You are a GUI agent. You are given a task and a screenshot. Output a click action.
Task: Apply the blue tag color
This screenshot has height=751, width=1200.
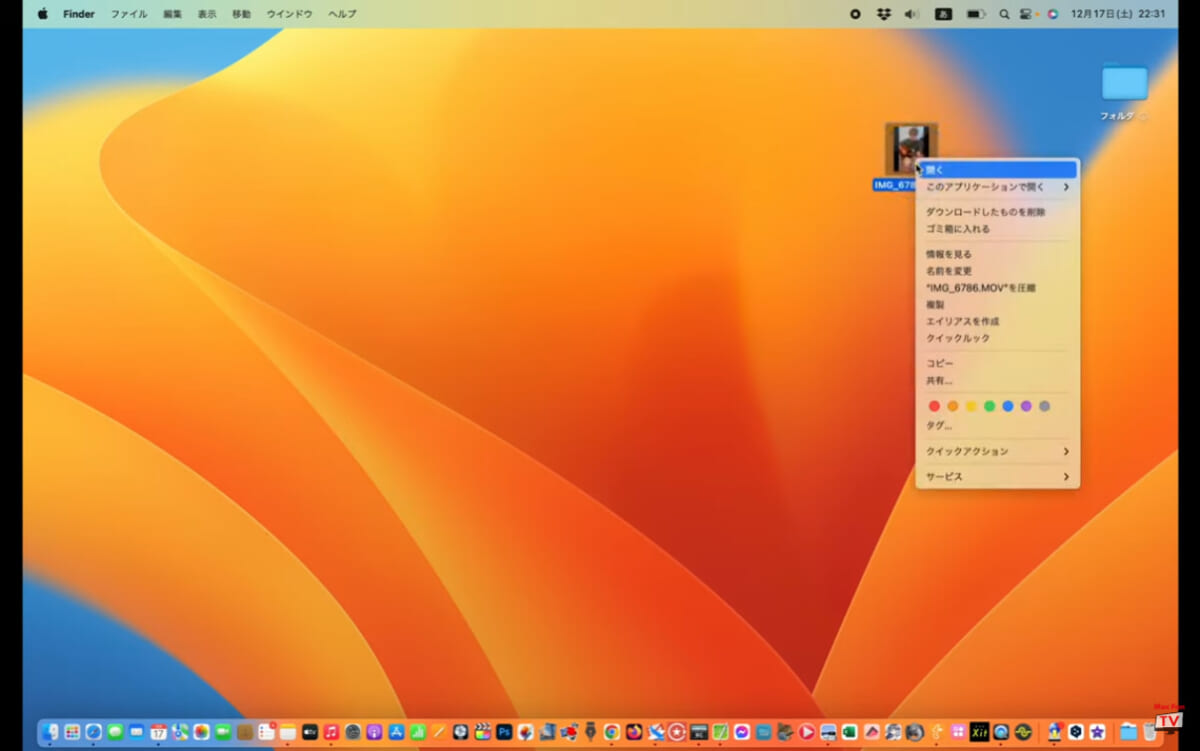click(1008, 406)
